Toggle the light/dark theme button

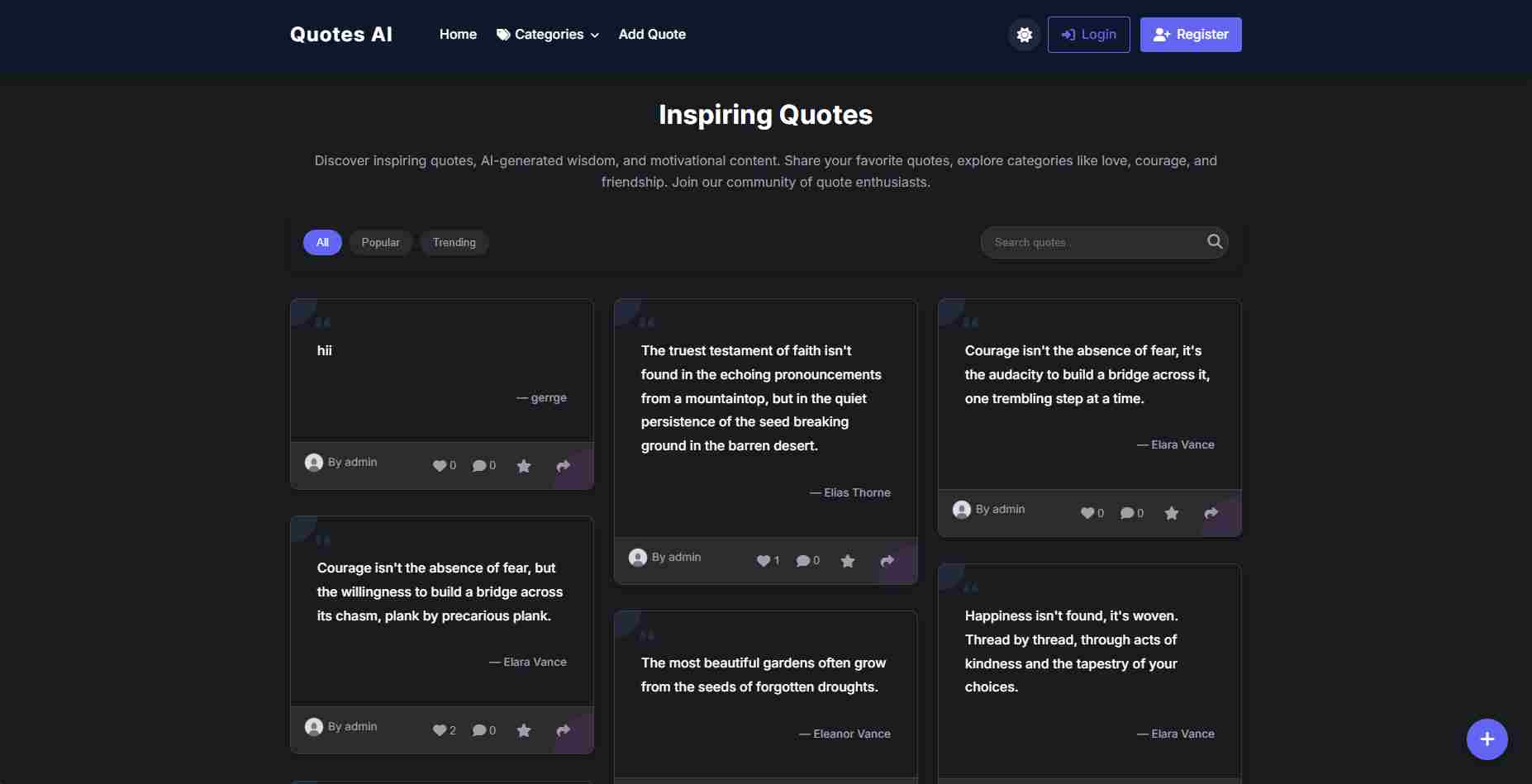coord(1024,35)
